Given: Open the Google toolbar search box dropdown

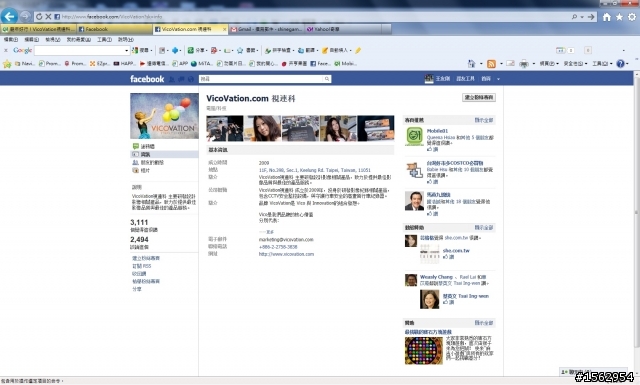Looking at the screenshot, I should [127, 51].
